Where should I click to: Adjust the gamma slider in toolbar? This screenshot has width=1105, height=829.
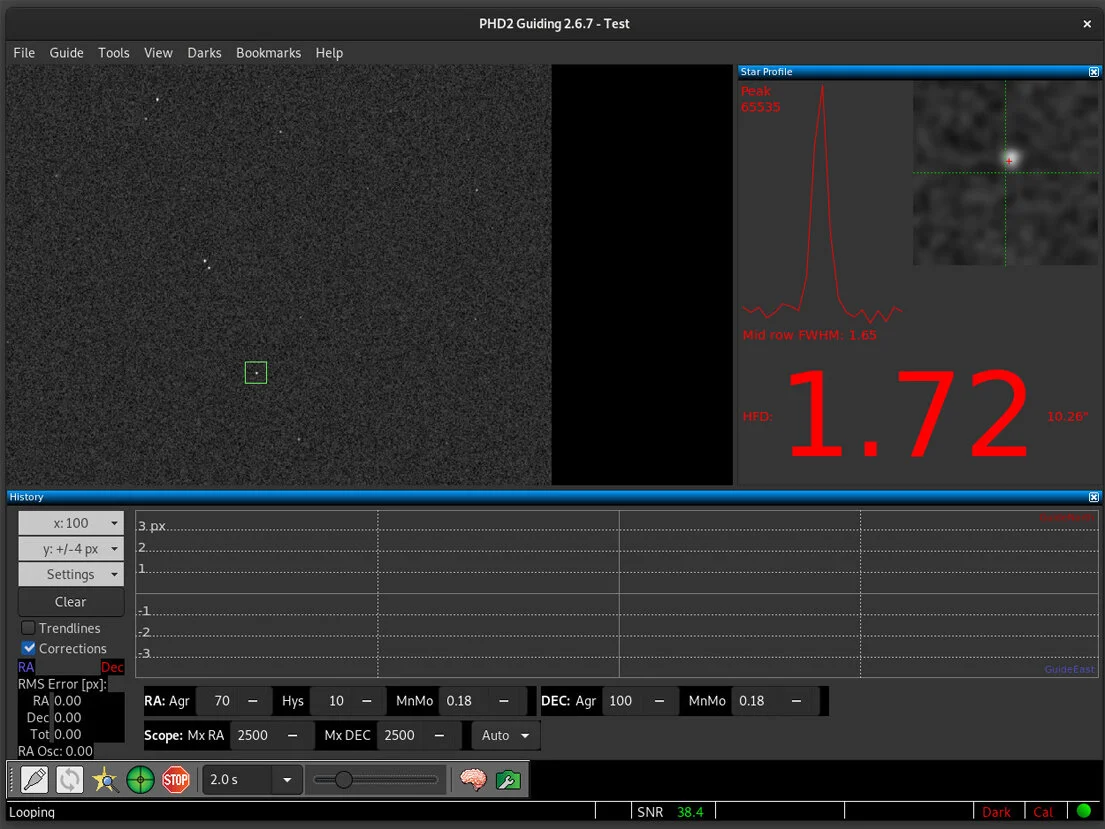[x=376, y=780]
